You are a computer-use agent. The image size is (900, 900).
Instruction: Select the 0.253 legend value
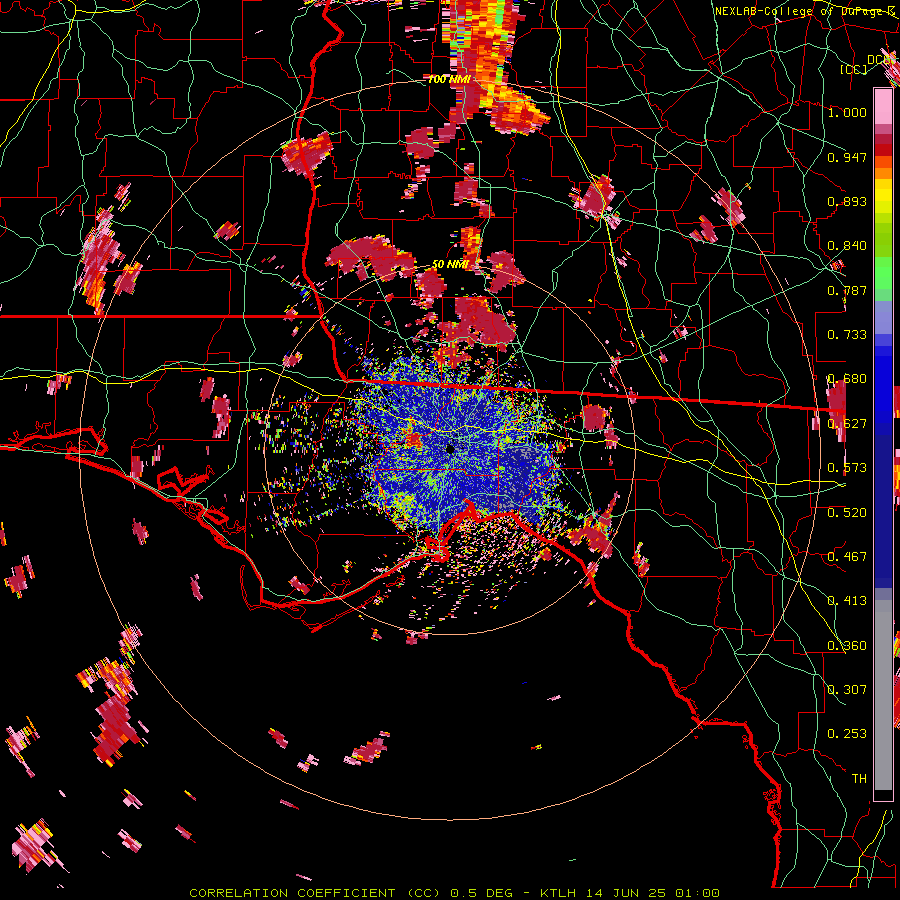point(847,734)
